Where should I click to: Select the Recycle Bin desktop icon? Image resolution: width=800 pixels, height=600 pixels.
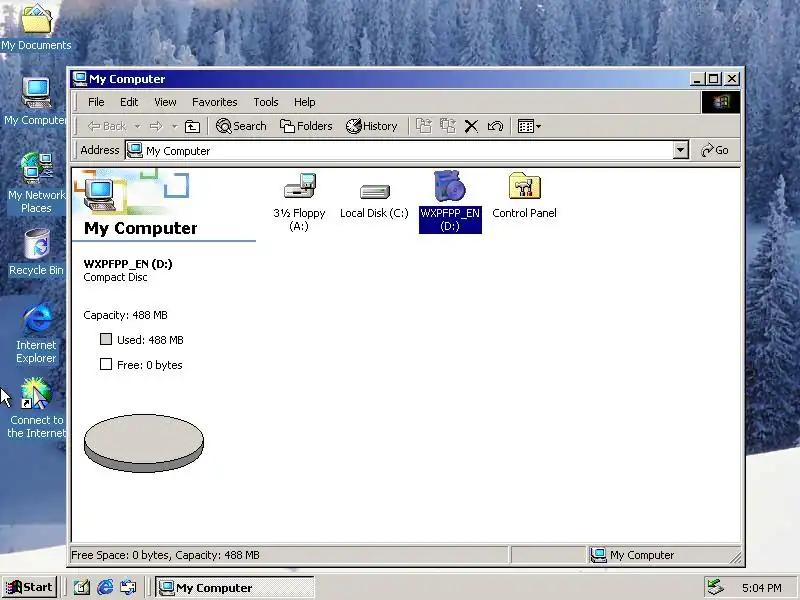(x=36, y=252)
